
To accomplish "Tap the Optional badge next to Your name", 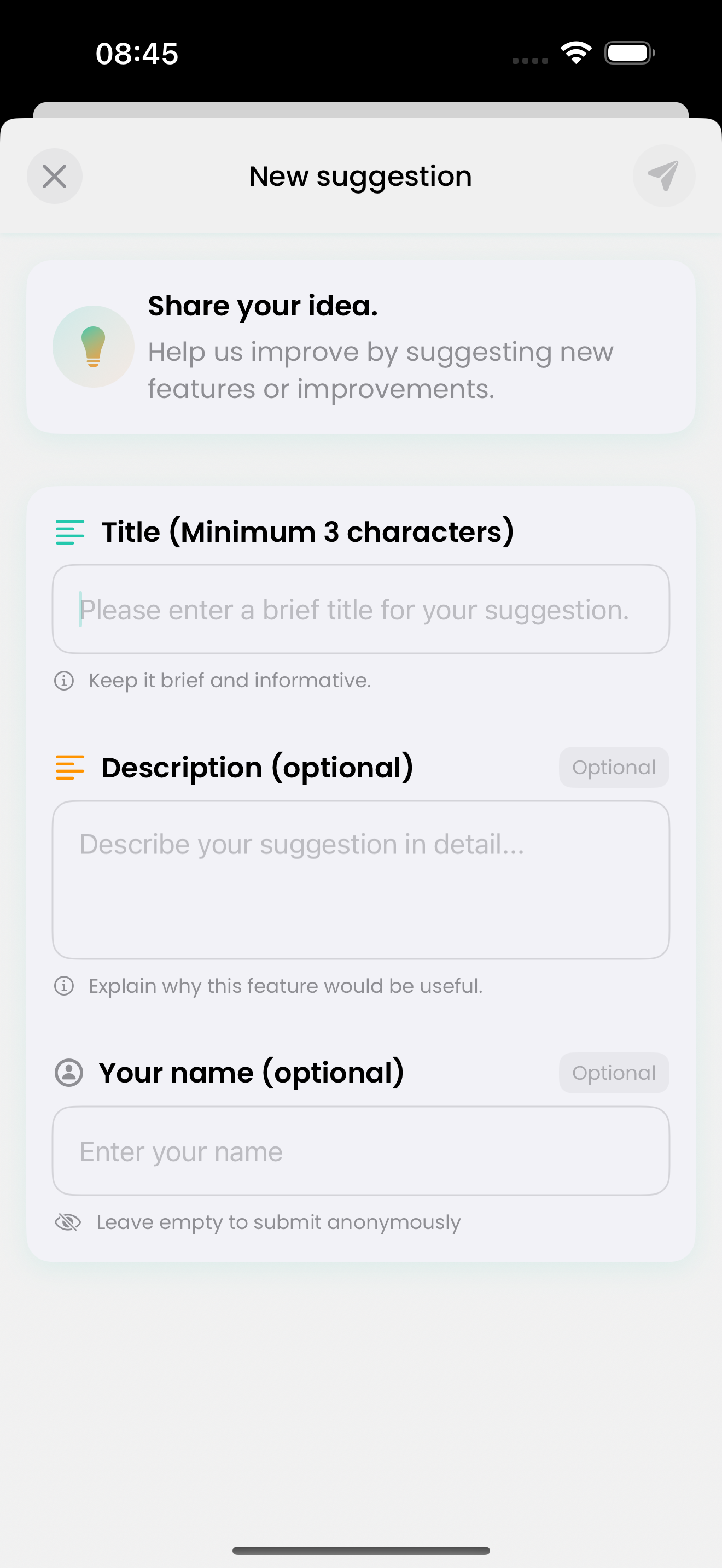I will point(614,1073).
